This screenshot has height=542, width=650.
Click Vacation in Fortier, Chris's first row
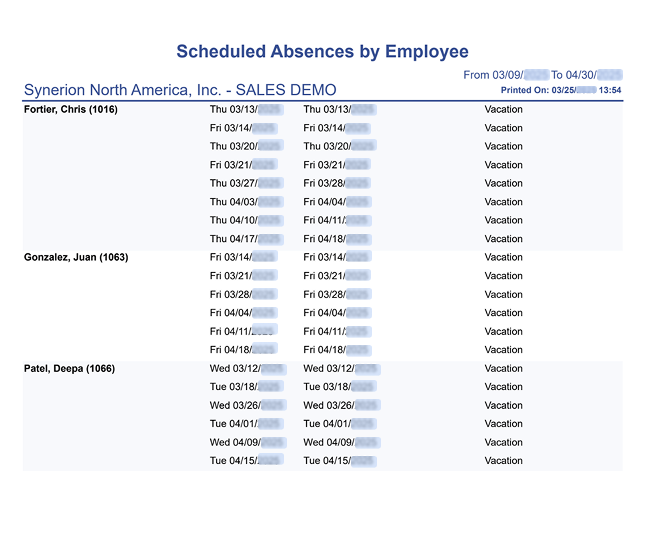[x=503, y=109]
